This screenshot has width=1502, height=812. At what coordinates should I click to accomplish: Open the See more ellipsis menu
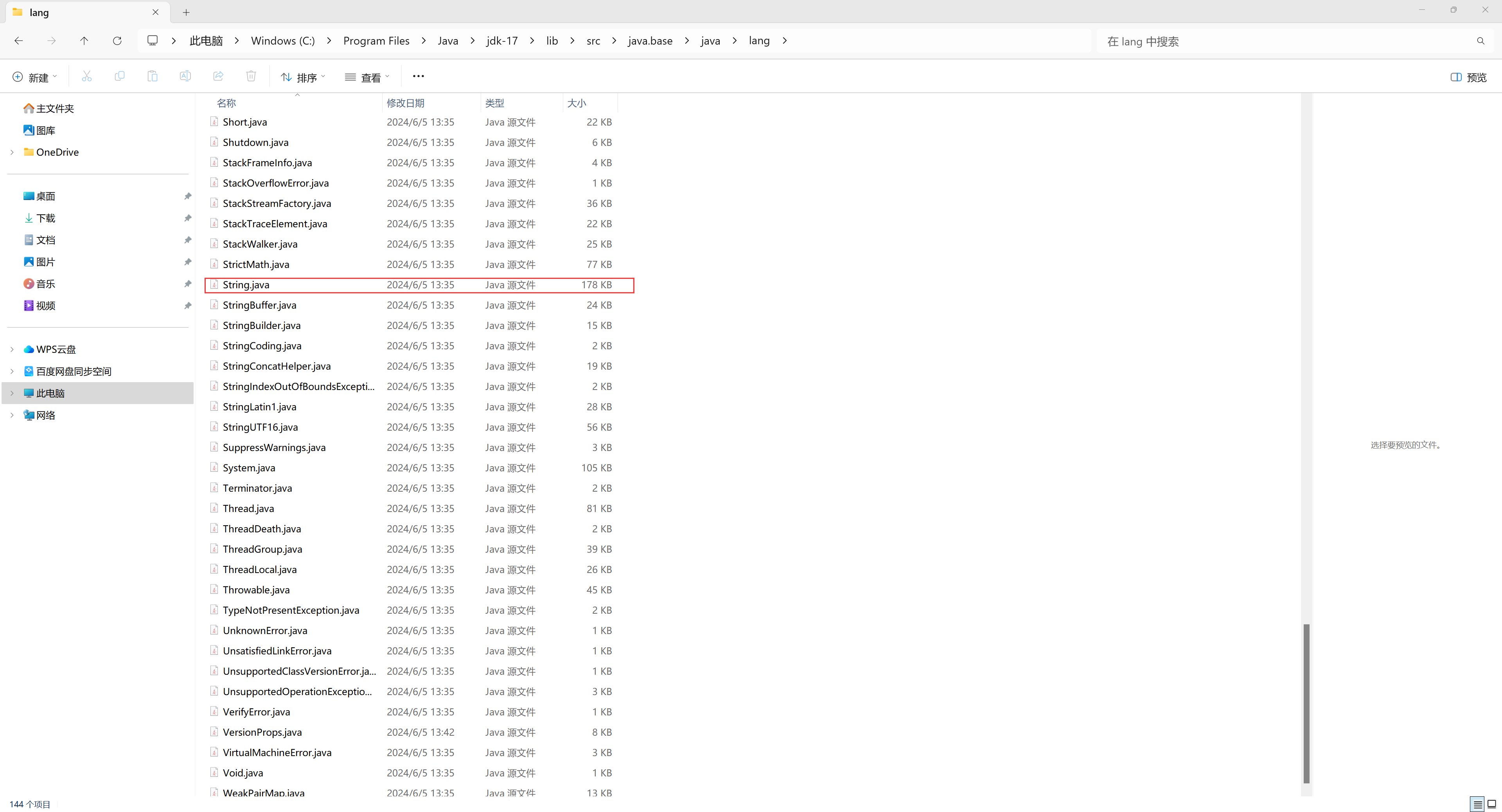[418, 76]
